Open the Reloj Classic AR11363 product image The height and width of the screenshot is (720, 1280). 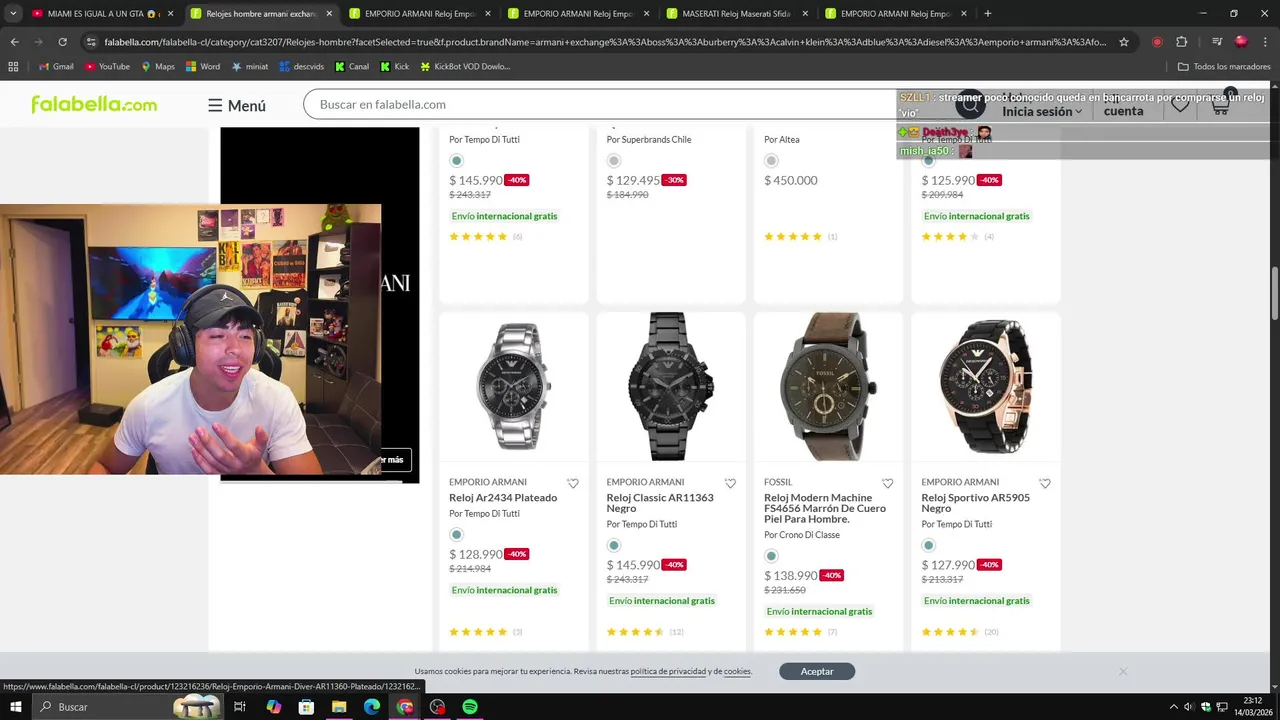click(671, 386)
